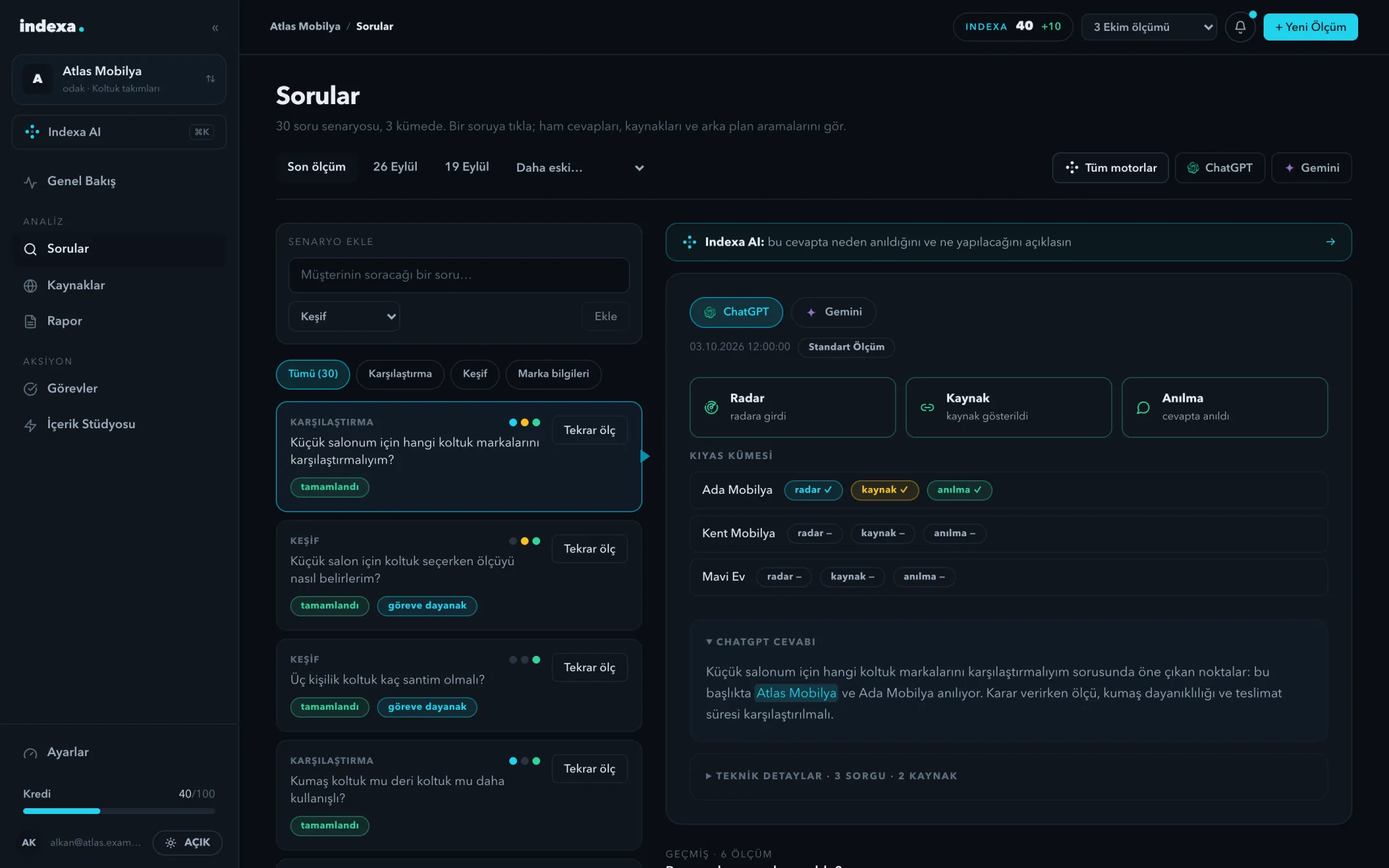Image resolution: width=1389 pixels, height=868 pixels.
Task: Open the Keşif scenario type dropdown
Action: [345, 316]
